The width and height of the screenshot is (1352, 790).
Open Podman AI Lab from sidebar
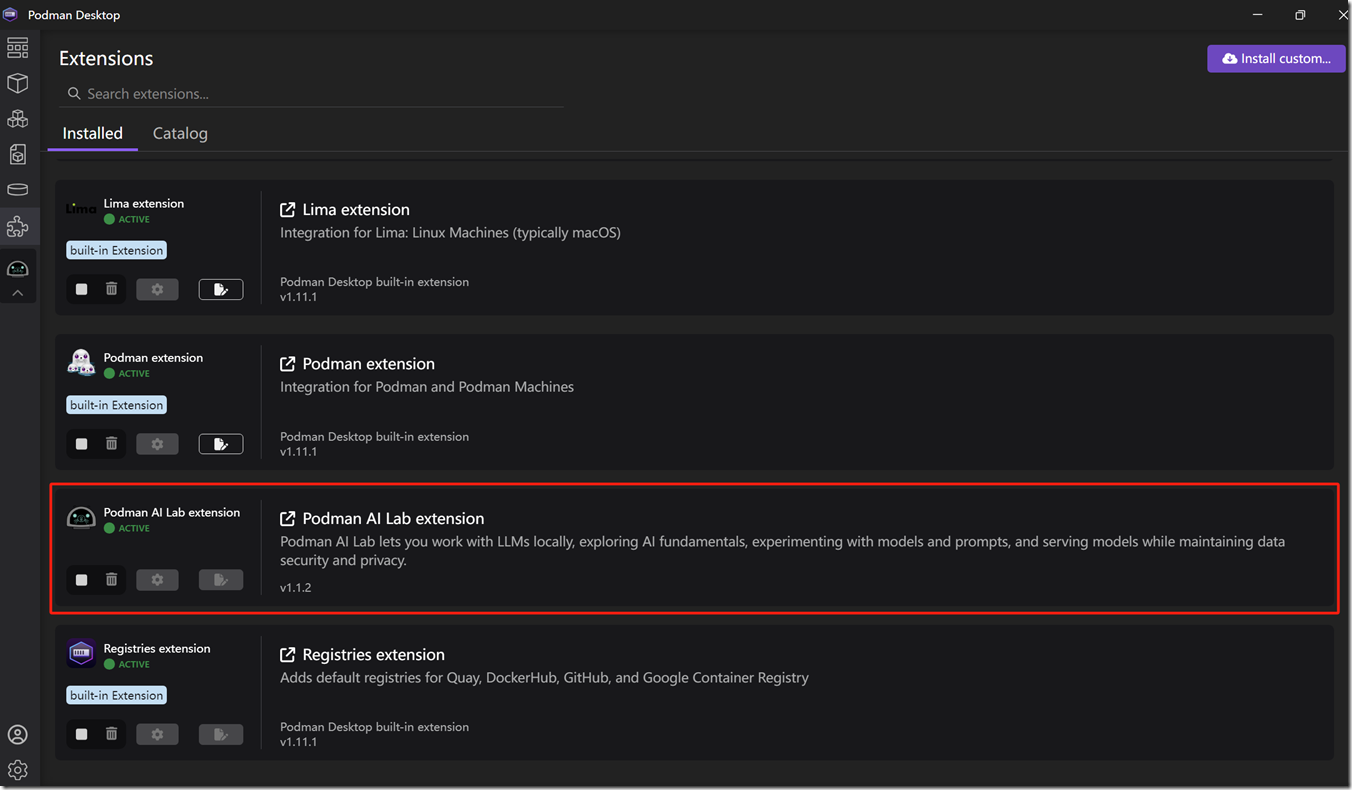pos(17,268)
